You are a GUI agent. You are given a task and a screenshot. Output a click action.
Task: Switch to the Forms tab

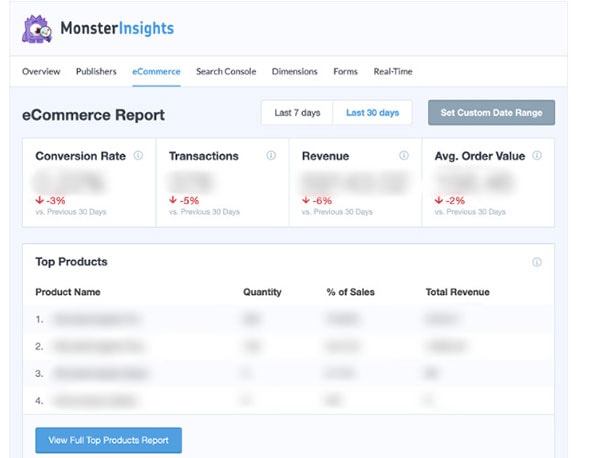[x=345, y=72]
